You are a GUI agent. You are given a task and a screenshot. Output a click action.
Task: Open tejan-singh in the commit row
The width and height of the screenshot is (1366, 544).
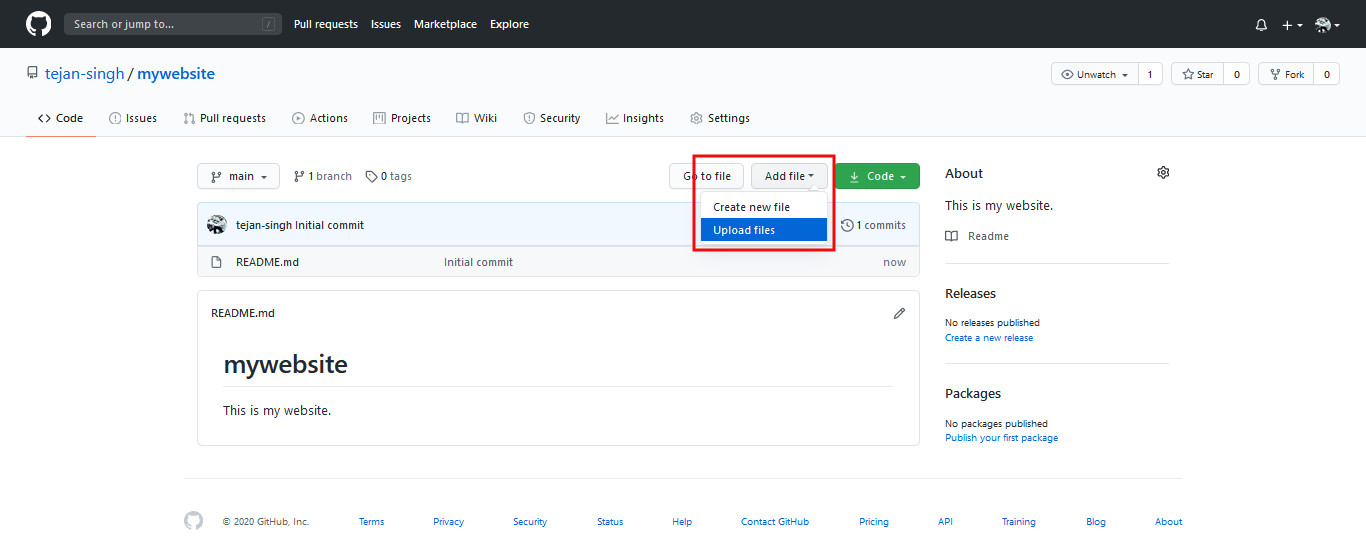(264, 225)
